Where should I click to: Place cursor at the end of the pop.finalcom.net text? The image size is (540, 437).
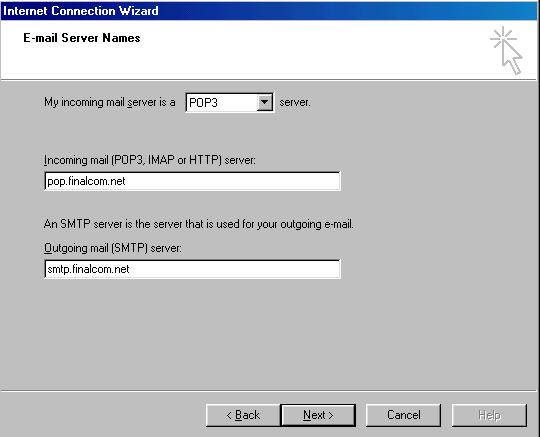(126, 181)
